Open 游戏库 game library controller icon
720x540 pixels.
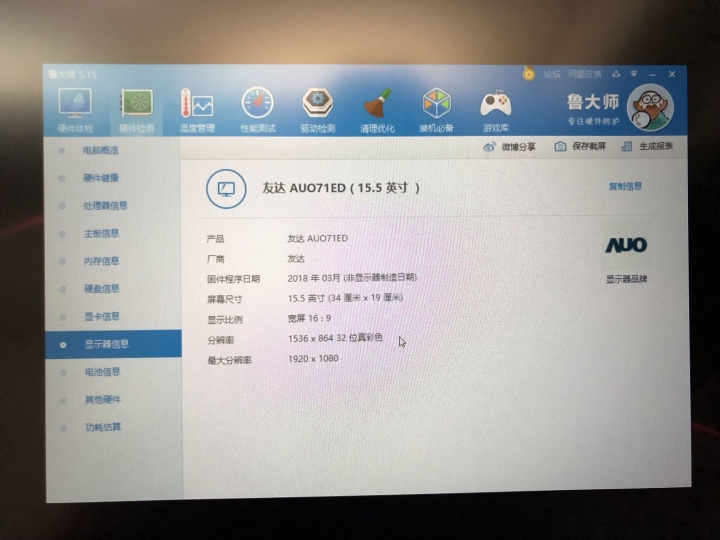click(496, 104)
